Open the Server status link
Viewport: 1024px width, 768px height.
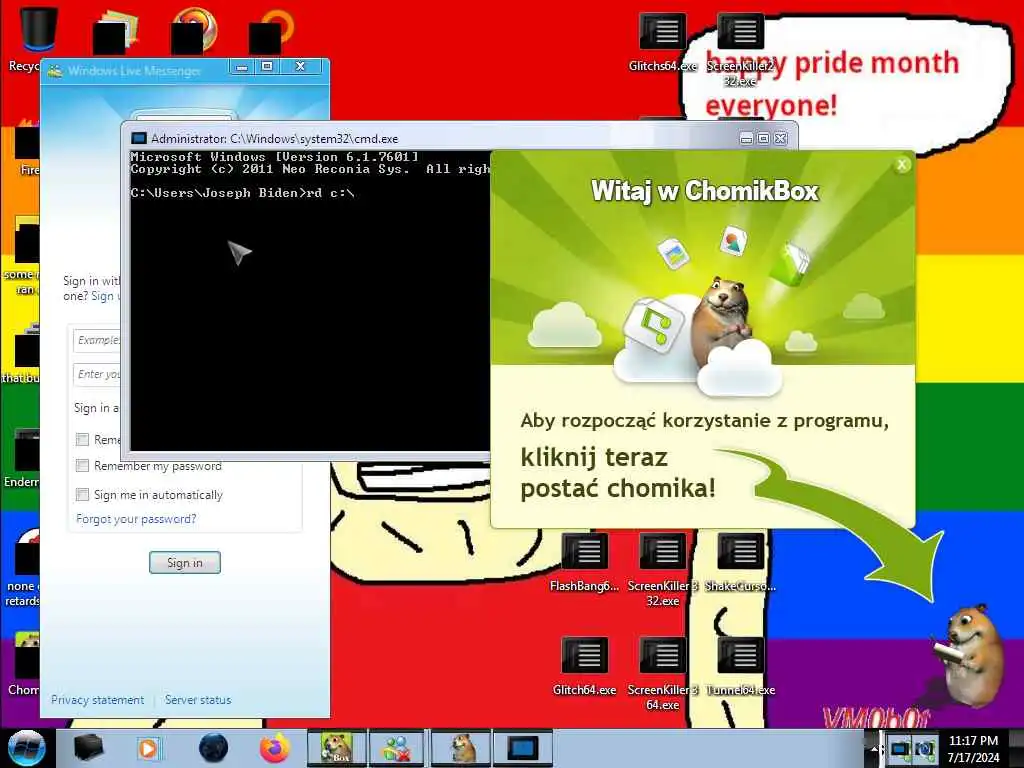click(x=198, y=699)
